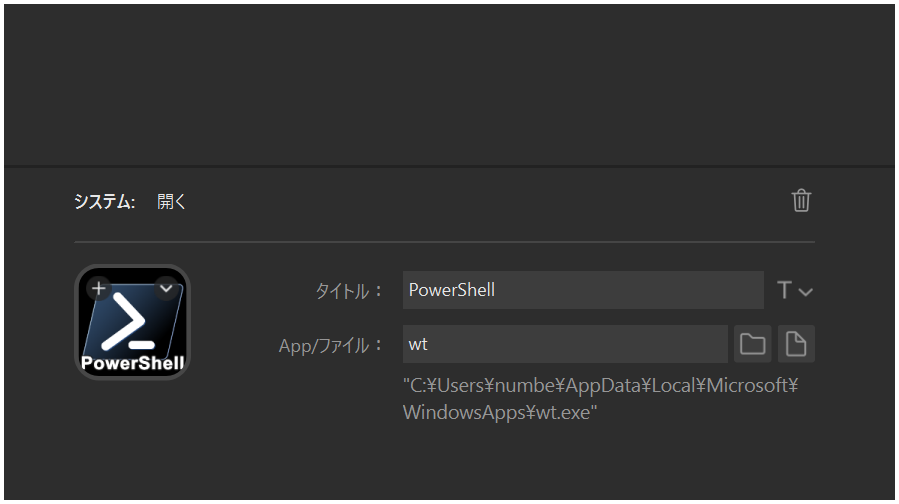Screen dimensions: 899x504
Task: Click the 開く action name
Action: pos(172,202)
